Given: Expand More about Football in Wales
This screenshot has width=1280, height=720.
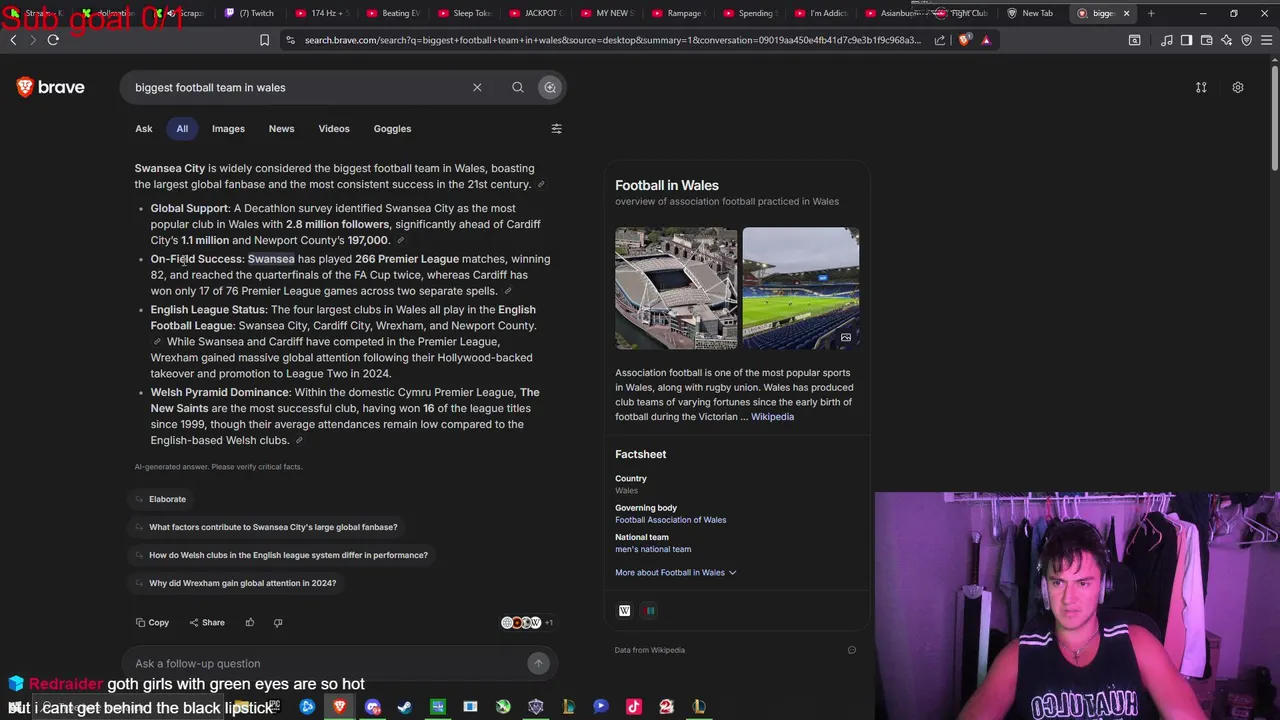Looking at the screenshot, I should coord(676,573).
